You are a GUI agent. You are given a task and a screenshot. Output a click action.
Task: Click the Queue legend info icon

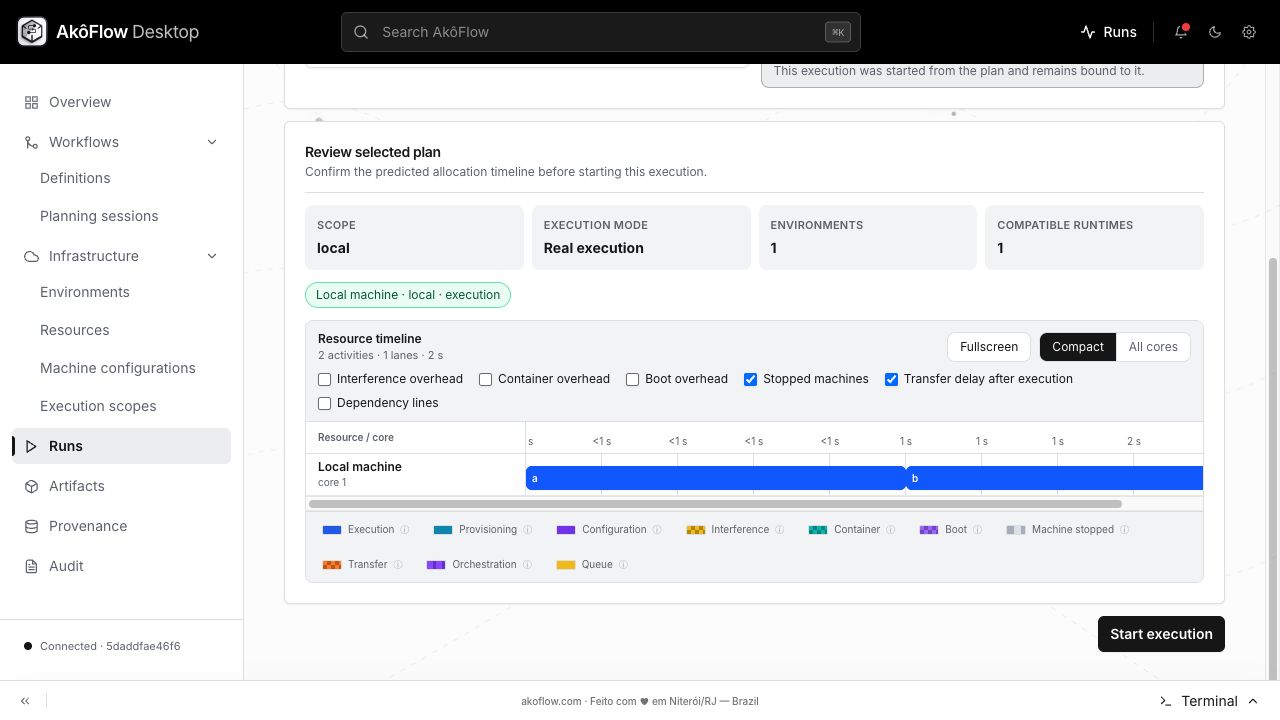tap(623, 565)
